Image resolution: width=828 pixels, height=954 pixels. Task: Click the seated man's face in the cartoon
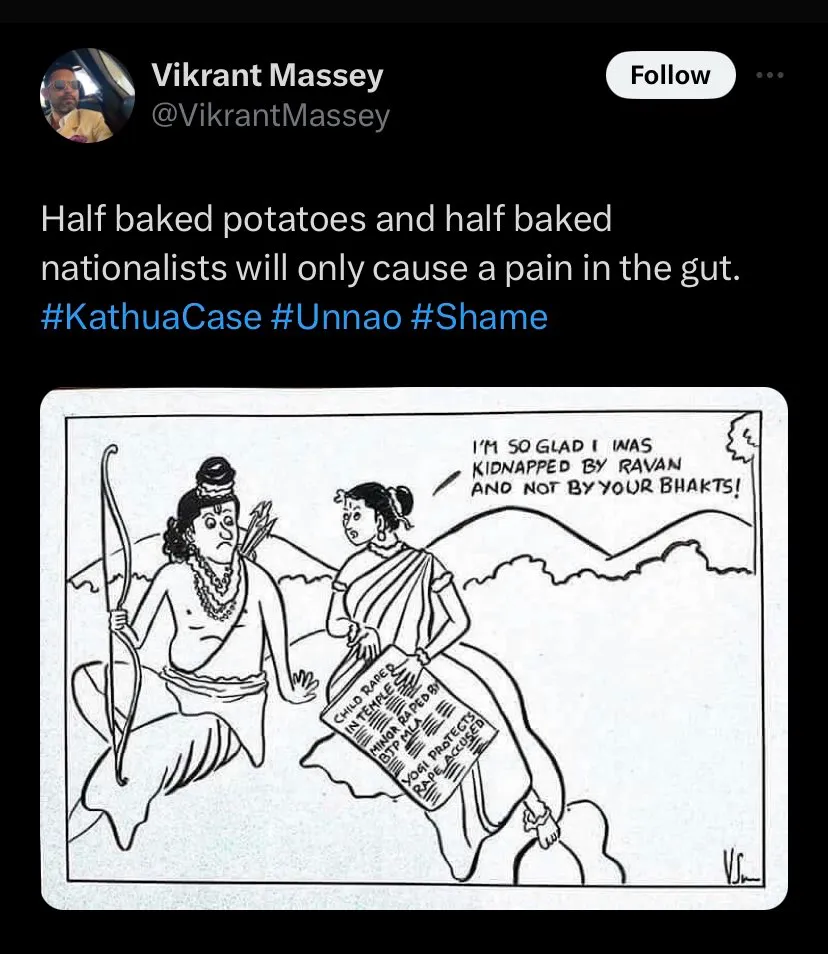[x=216, y=531]
